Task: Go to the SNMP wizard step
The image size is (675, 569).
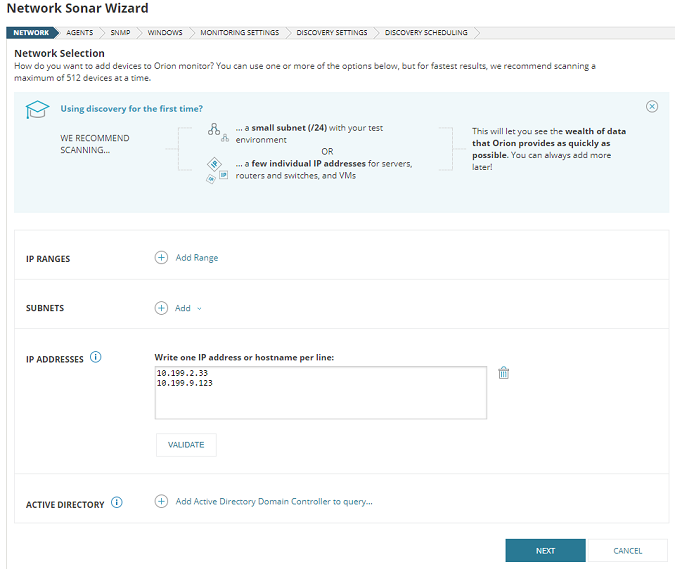Action: (120, 33)
